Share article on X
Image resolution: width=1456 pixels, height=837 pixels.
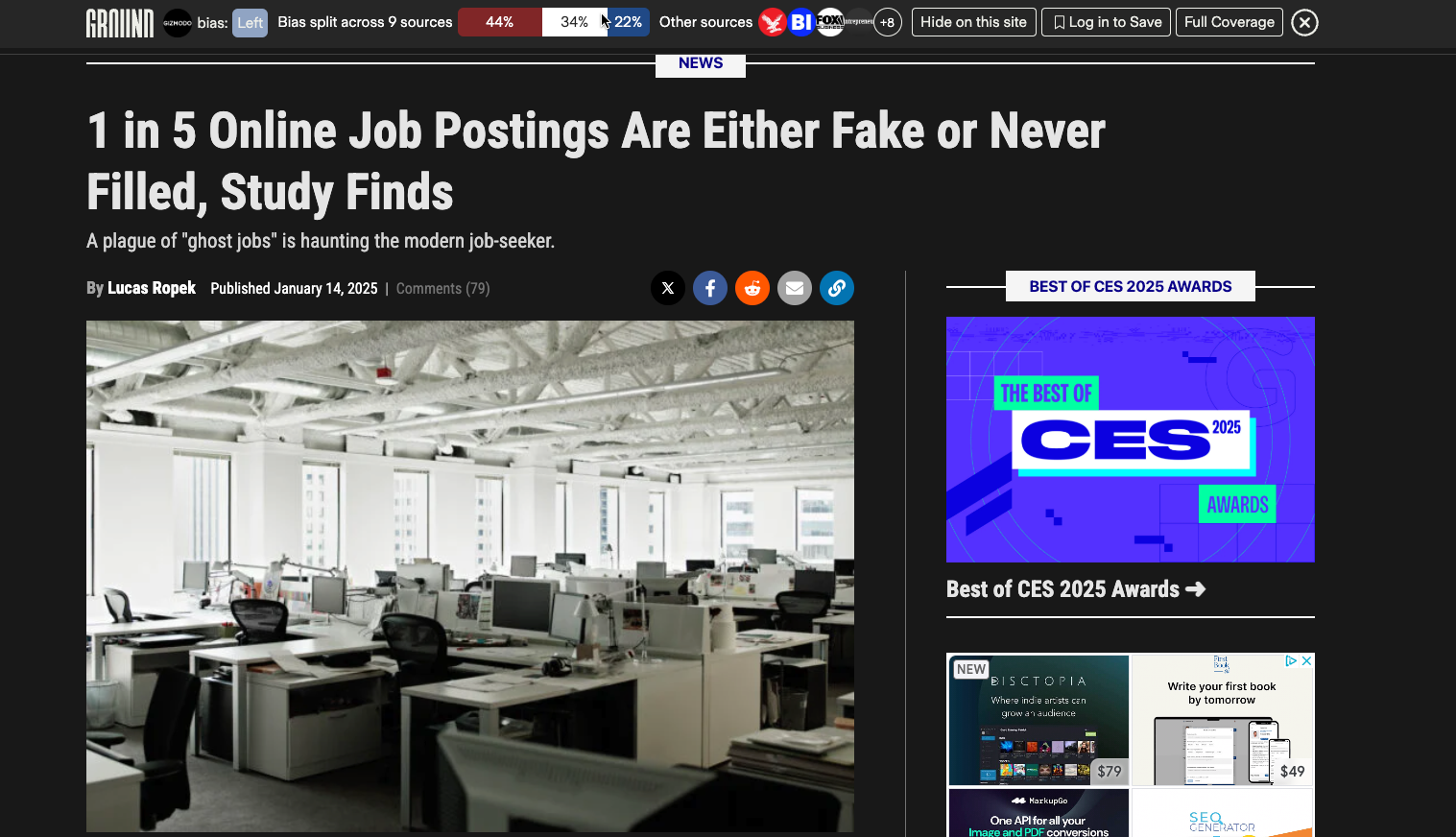click(668, 288)
